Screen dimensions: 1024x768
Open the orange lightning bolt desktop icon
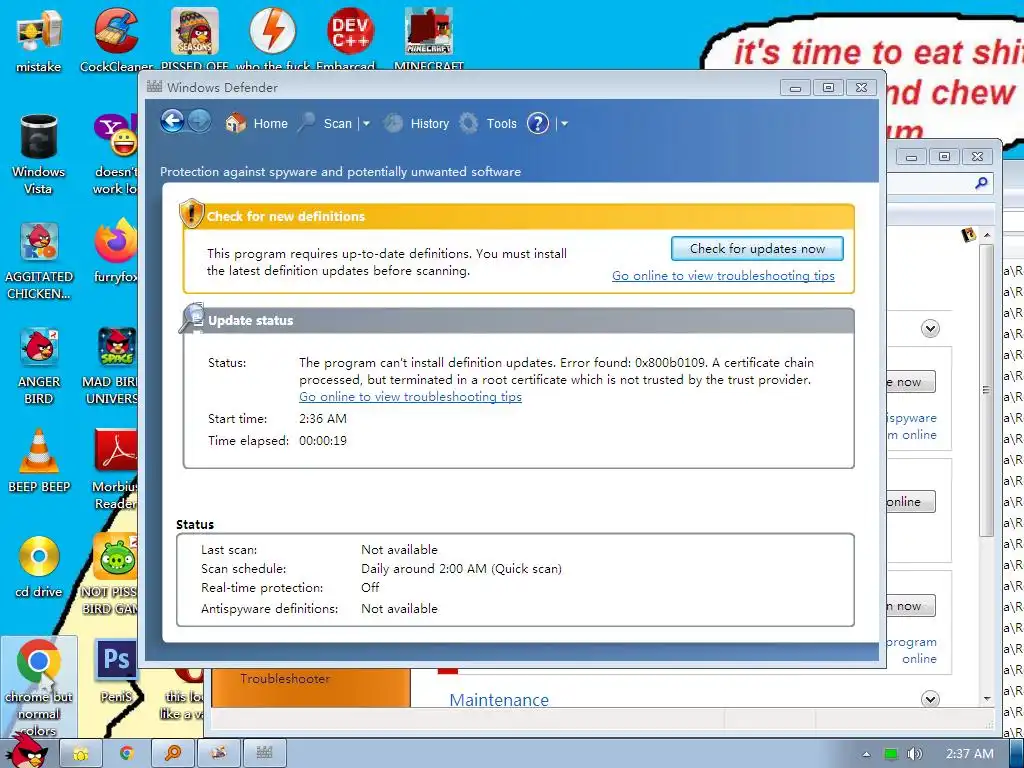[x=272, y=39]
